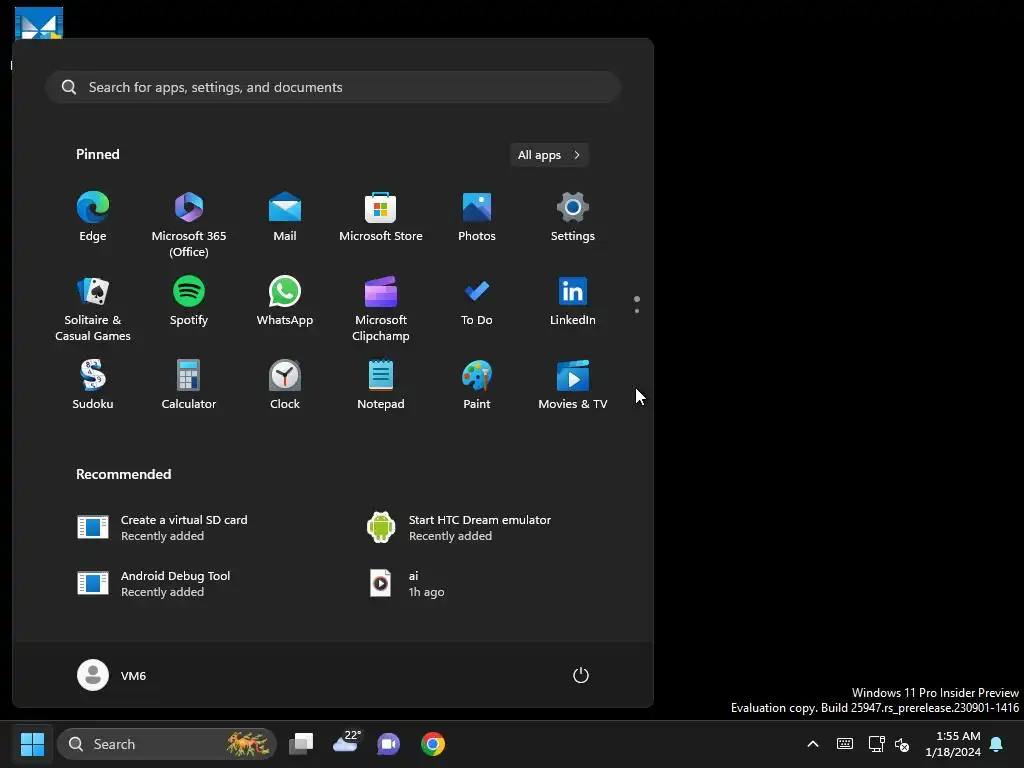Click the taskbar Search box
1024x768 pixels.
pos(167,744)
